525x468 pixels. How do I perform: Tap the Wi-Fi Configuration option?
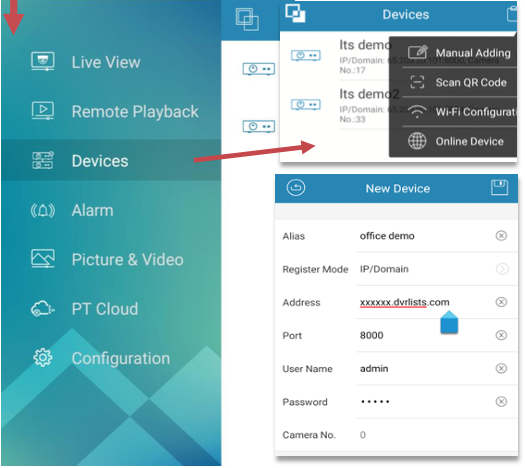click(x=459, y=112)
